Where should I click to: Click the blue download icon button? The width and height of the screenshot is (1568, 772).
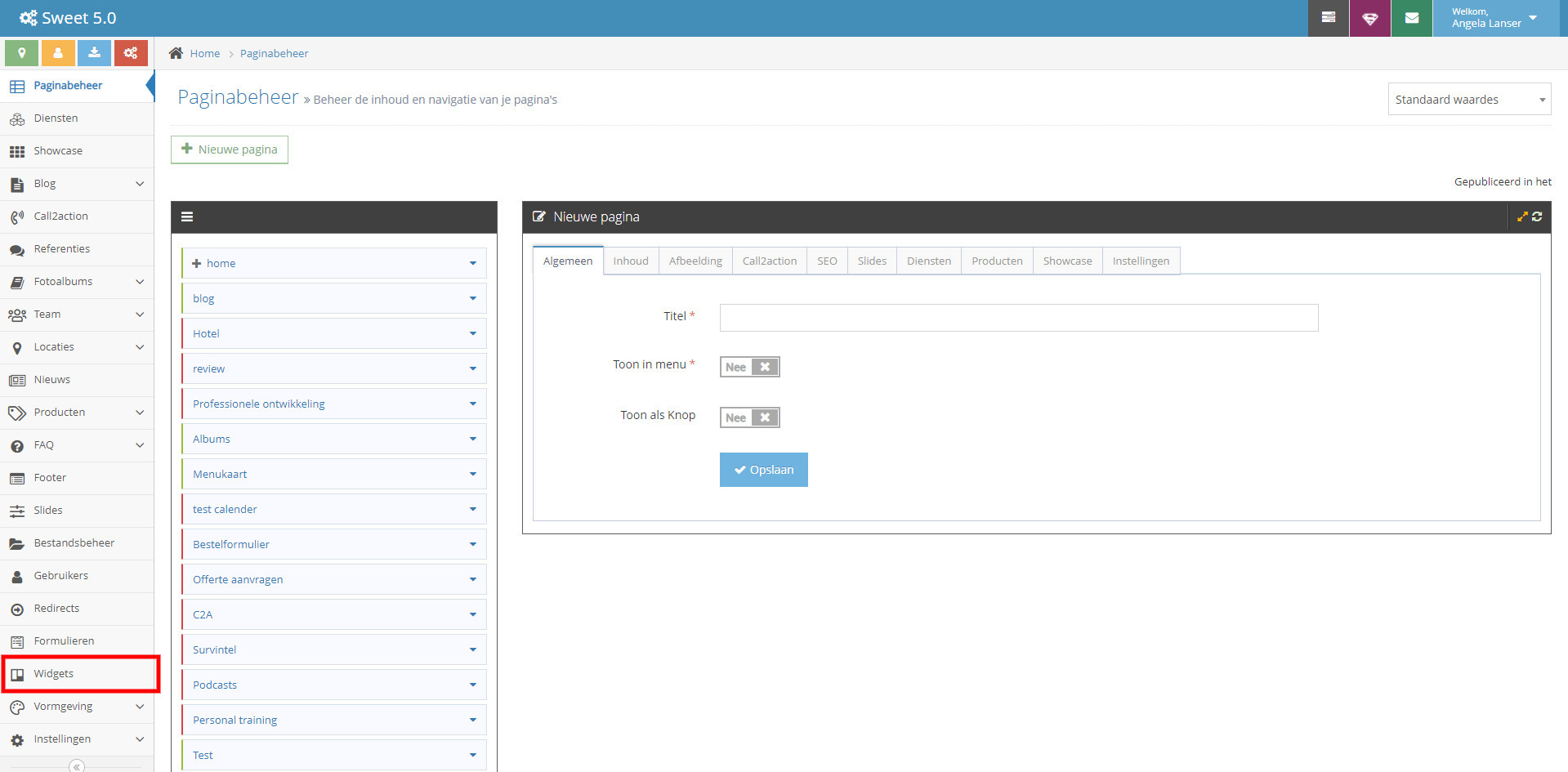tap(94, 53)
